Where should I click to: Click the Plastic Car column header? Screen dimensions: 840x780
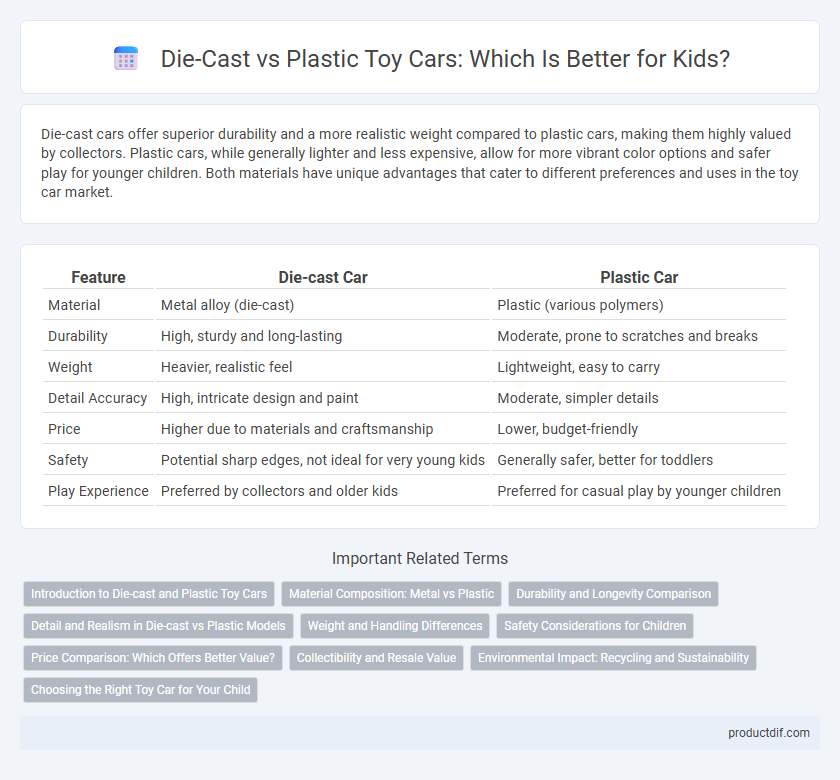click(639, 277)
